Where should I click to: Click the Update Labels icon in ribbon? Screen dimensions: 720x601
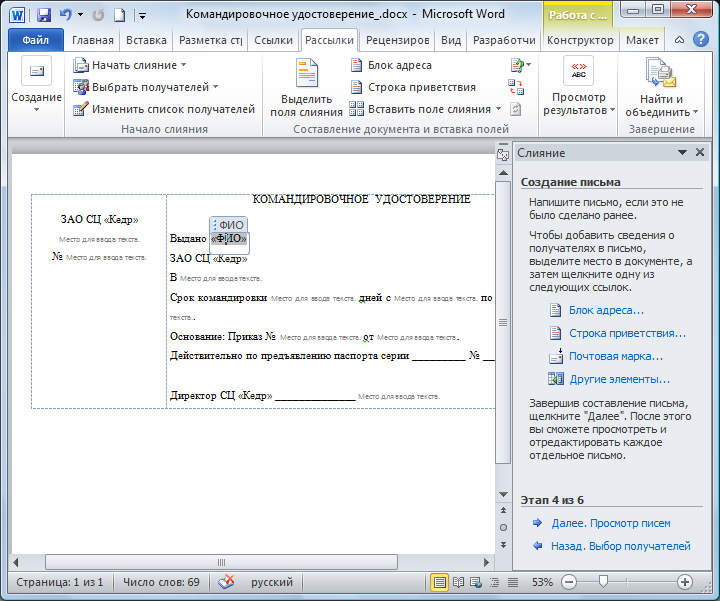[x=516, y=109]
